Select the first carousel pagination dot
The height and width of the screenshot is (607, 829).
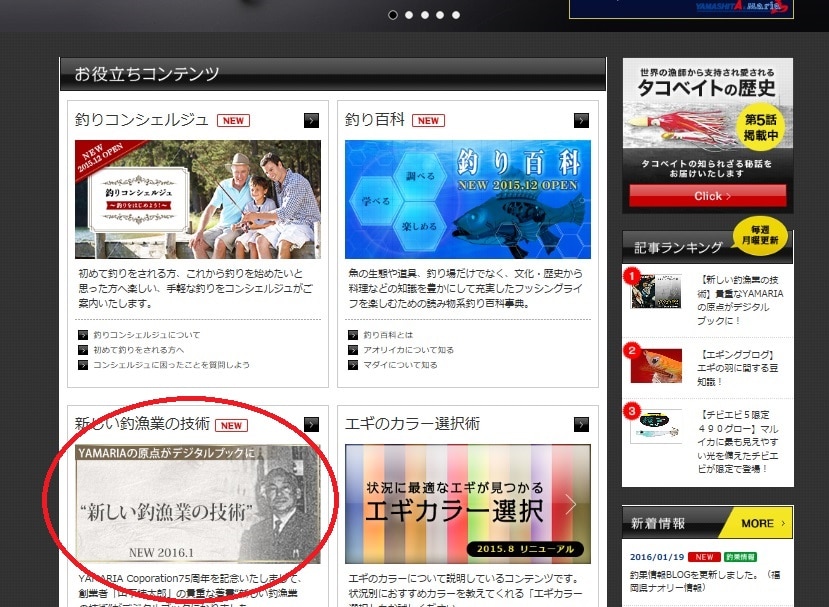393,15
